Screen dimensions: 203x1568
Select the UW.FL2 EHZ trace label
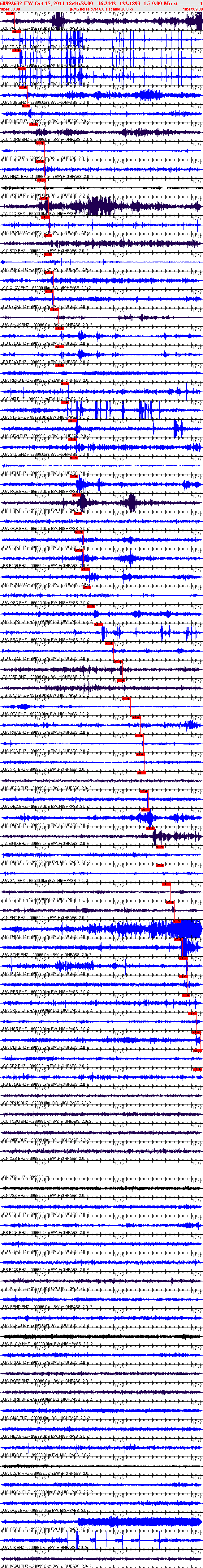(45, 158)
